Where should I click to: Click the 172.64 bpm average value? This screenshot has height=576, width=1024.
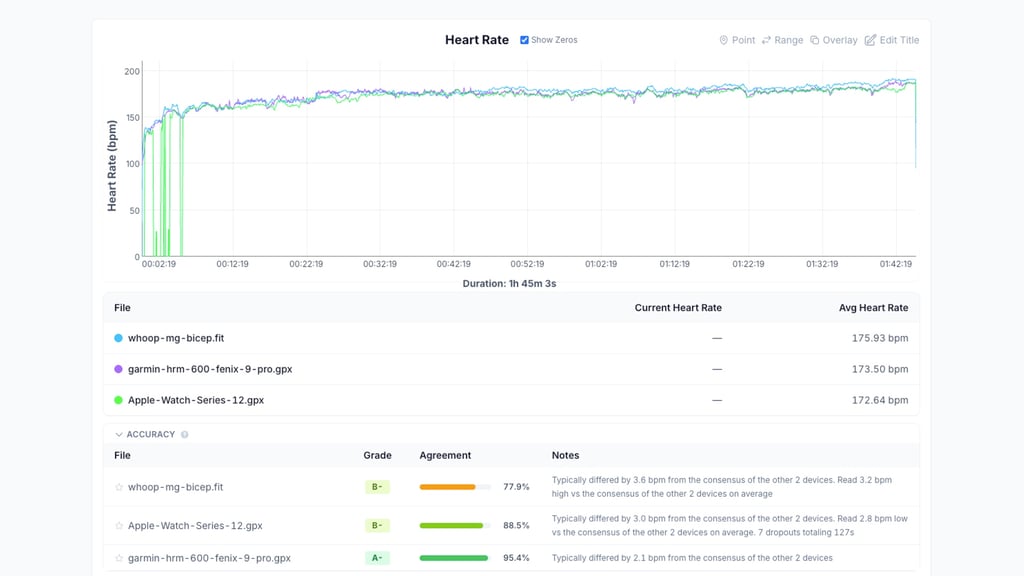(x=880, y=400)
